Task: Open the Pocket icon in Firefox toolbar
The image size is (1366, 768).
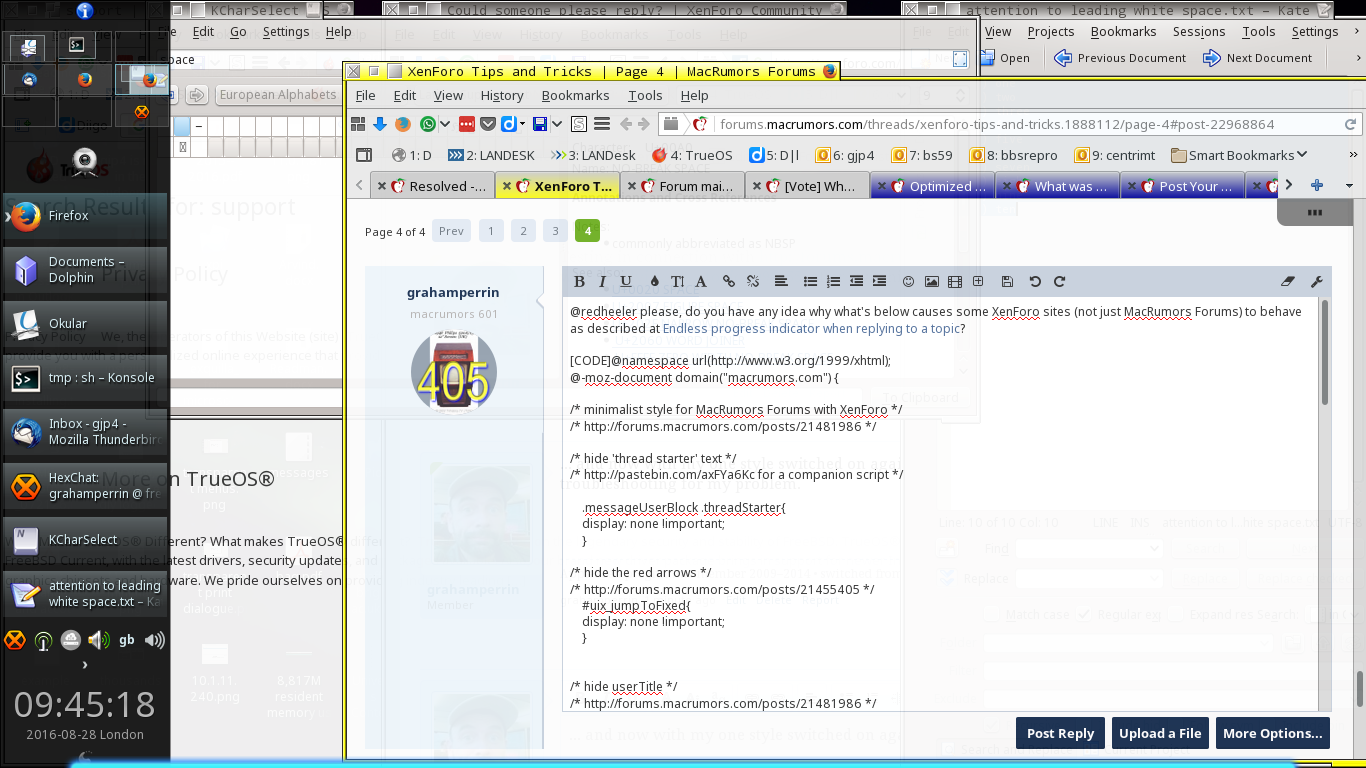Action: tap(488, 124)
